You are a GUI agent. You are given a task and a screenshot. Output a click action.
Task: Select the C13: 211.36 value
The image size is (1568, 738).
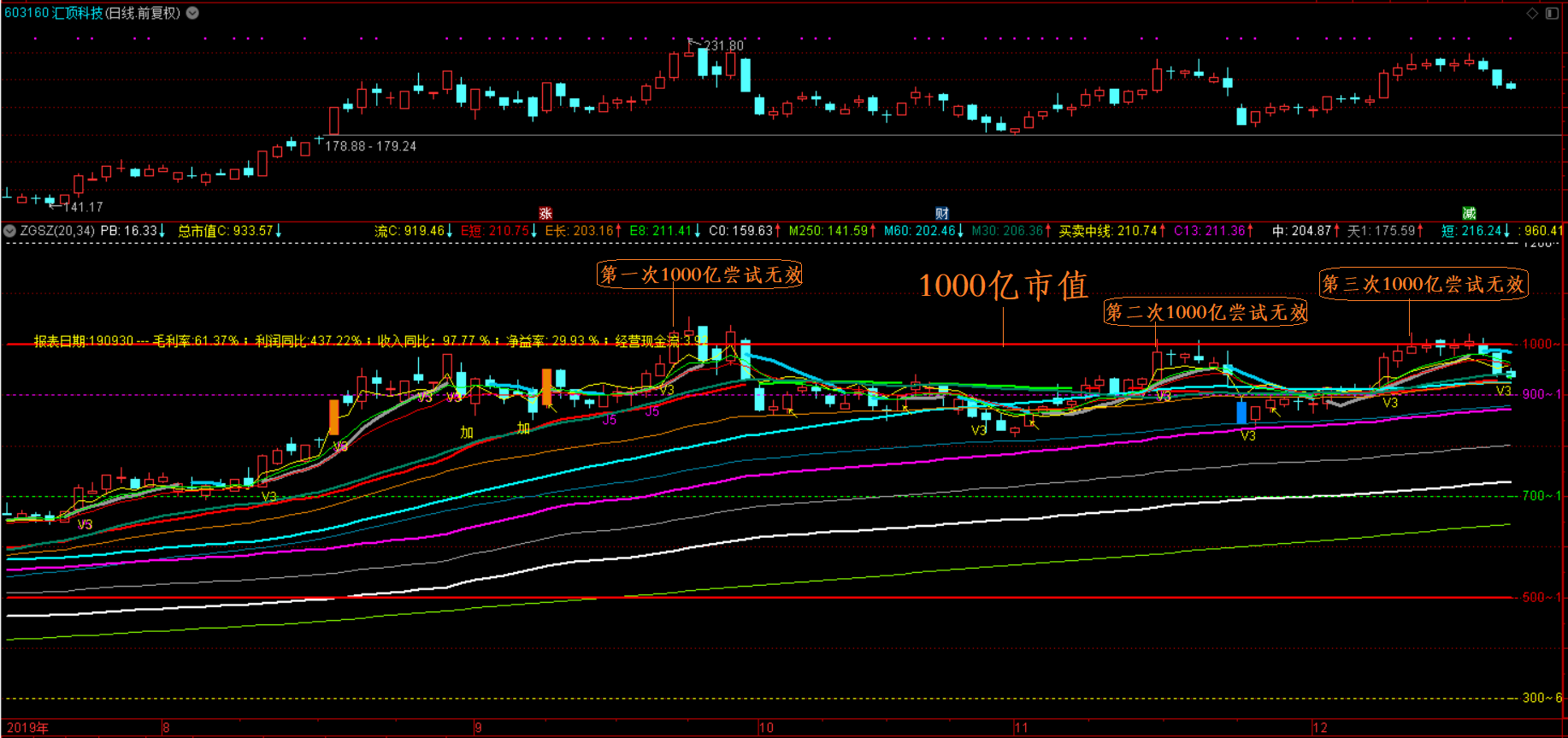tap(1213, 231)
